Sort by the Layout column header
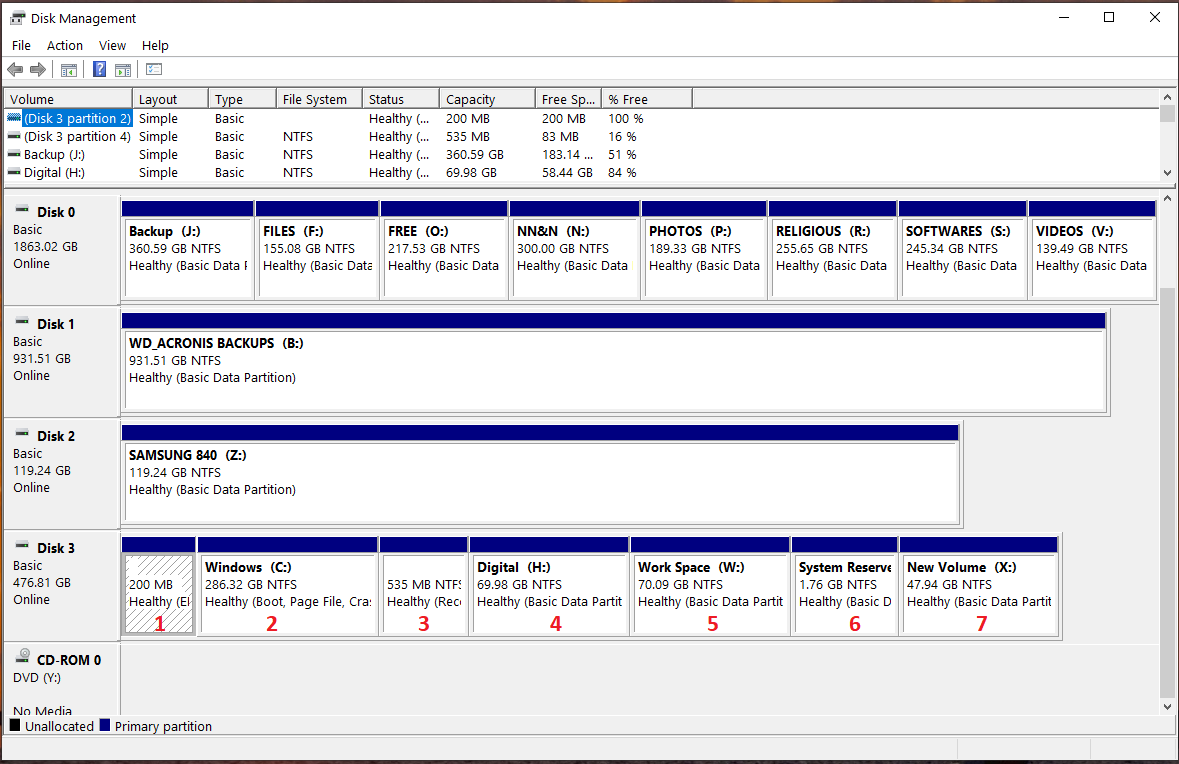The image size is (1179, 764). pyautogui.click(x=171, y=99)
